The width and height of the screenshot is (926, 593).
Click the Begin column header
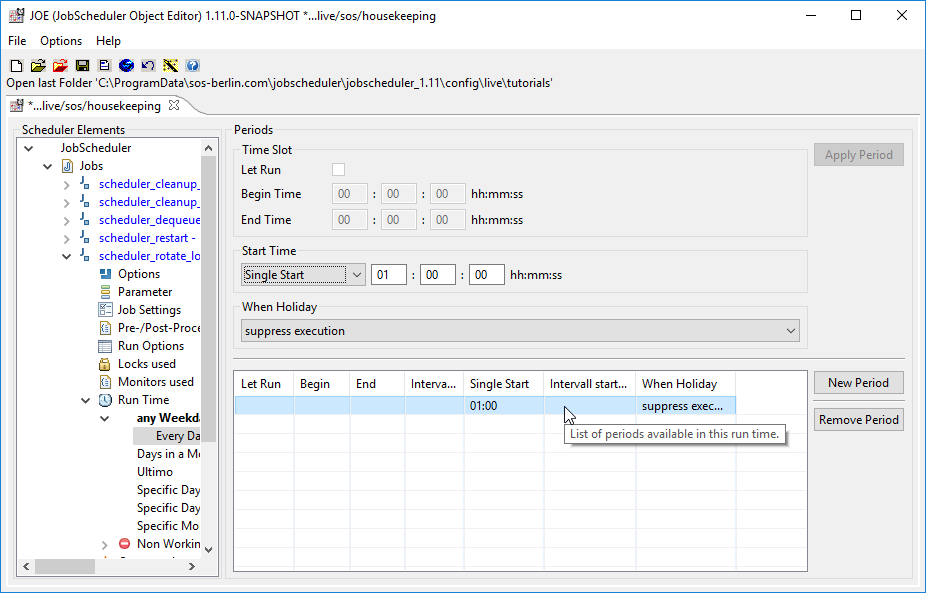[x=322, y=384]
